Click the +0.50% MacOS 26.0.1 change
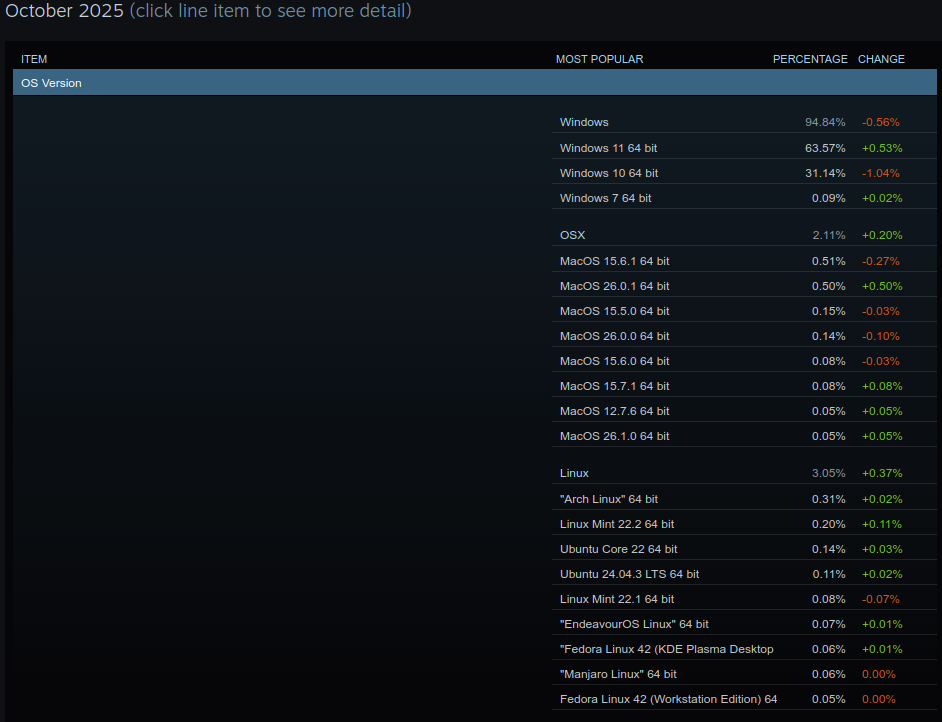The width and height of the screenshot is (942, 722). [882, 286]
